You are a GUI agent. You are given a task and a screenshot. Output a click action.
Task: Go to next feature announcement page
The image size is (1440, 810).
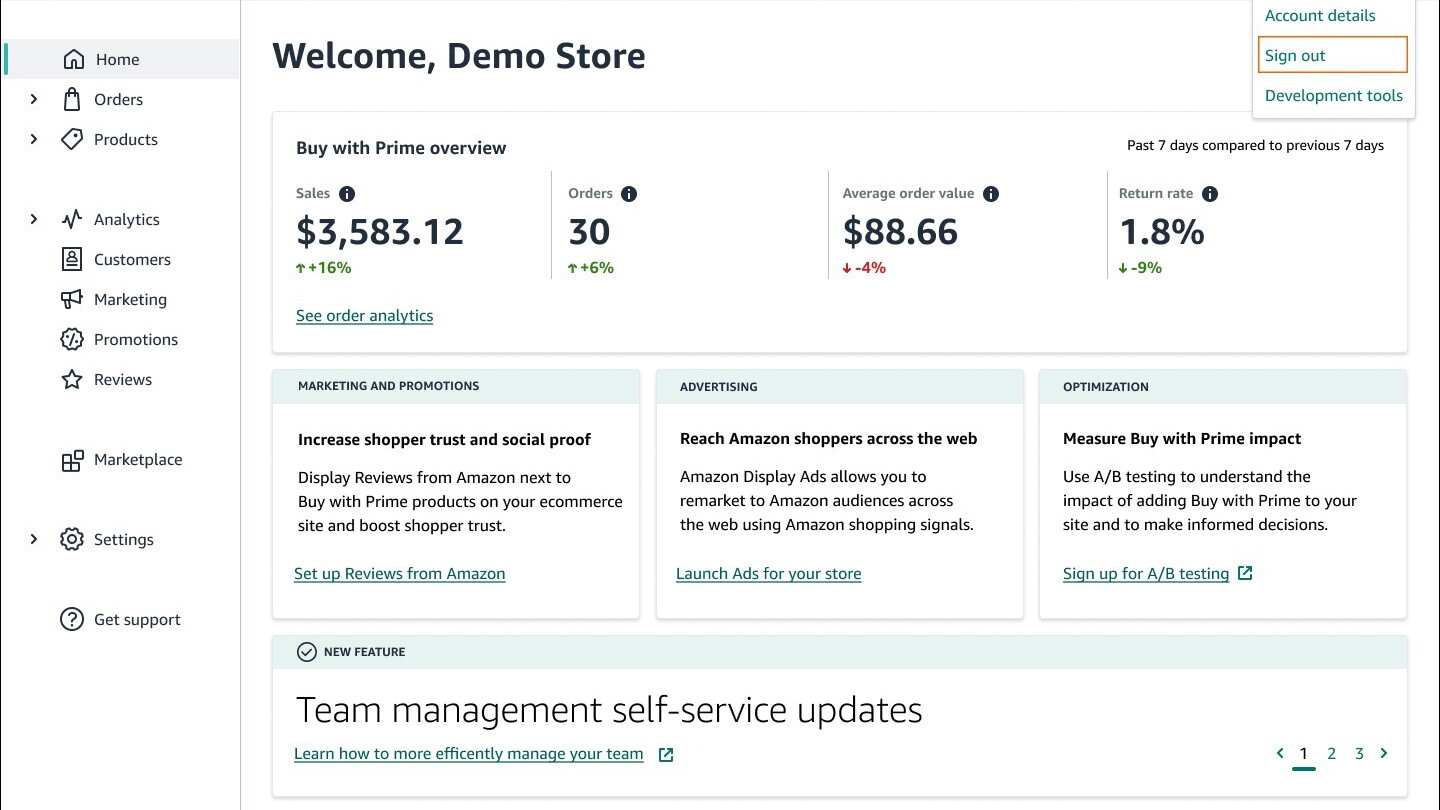[x=1384, y=753]
